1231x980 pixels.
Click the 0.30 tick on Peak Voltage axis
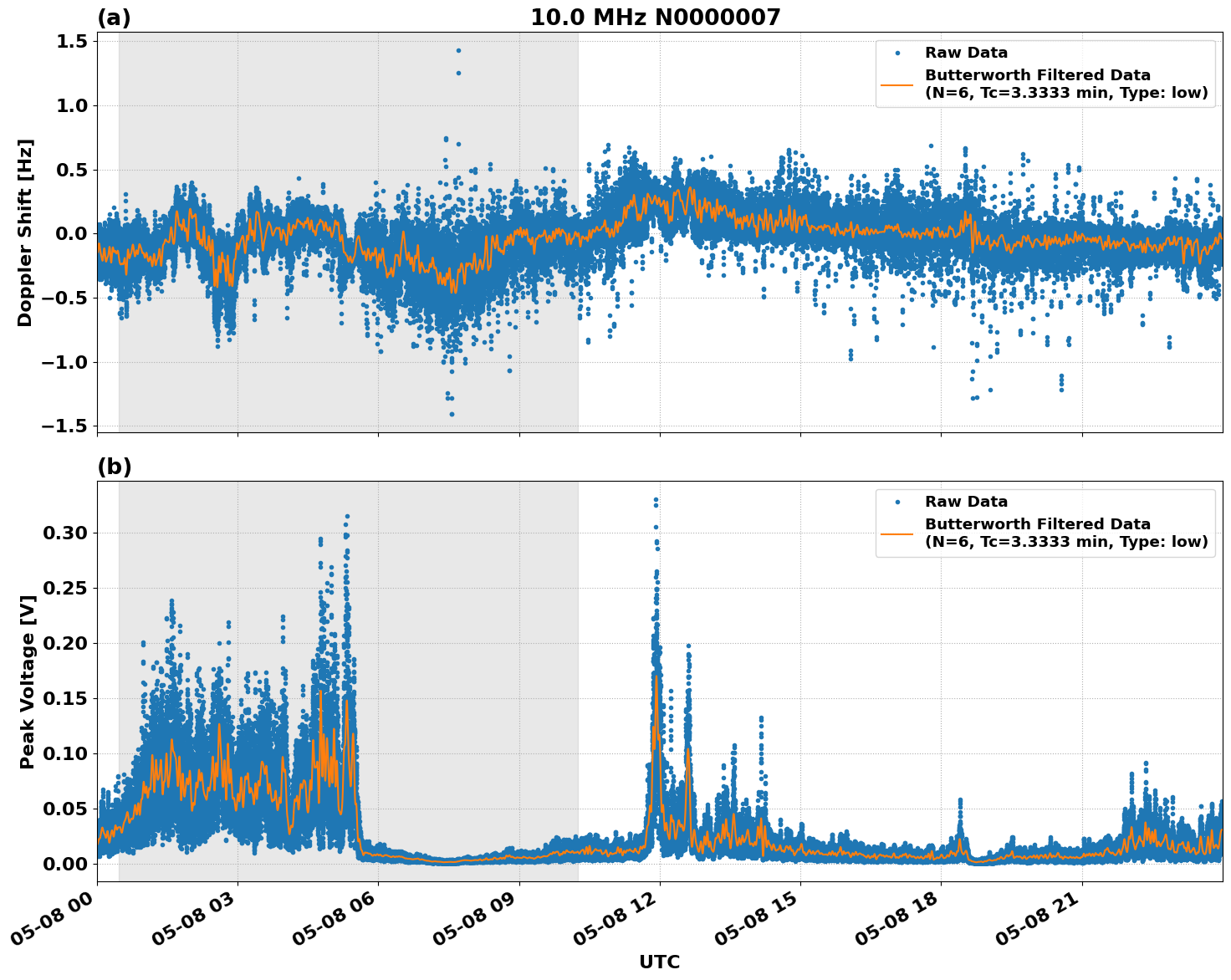pyautogui.click(x=64, y=533)
